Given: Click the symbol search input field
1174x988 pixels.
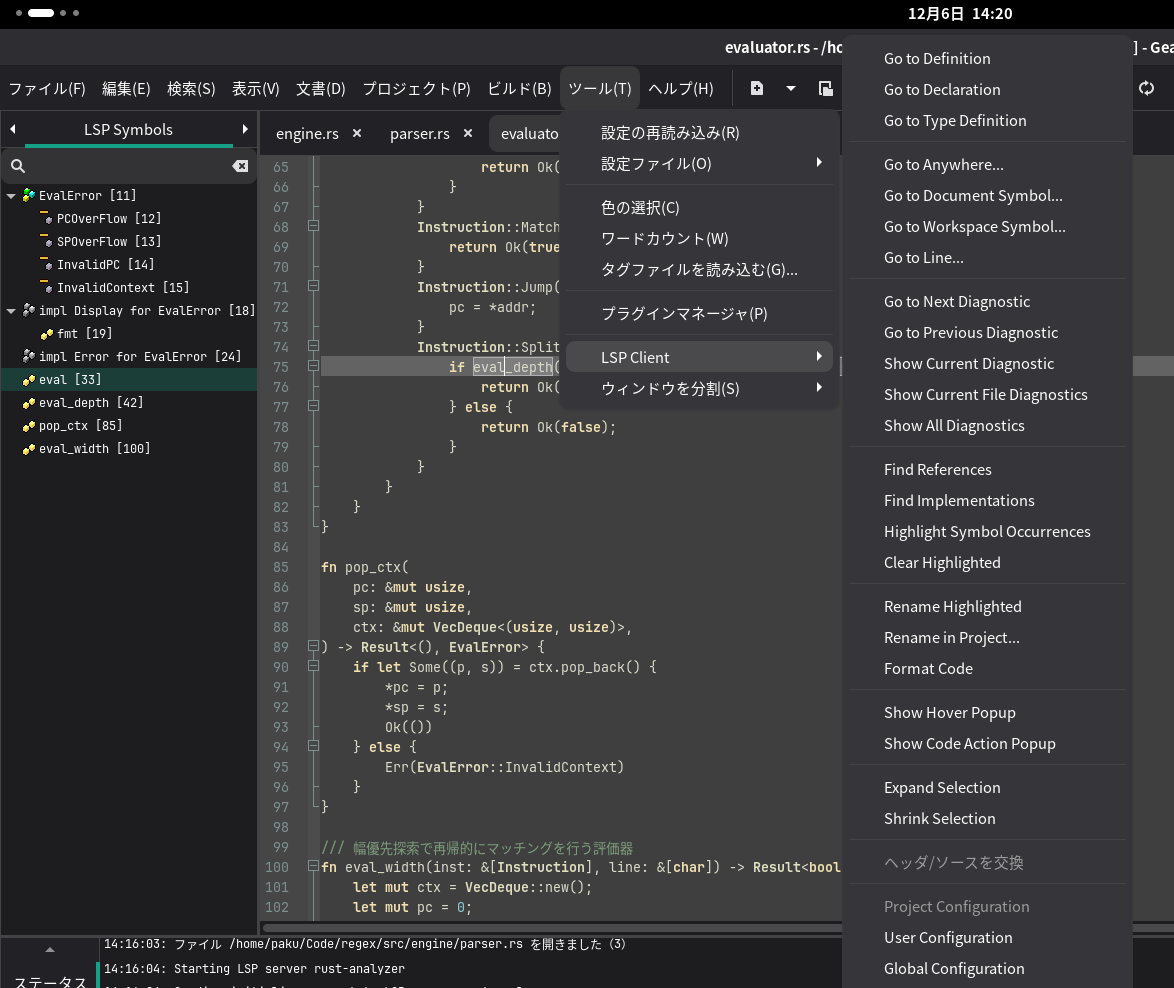Looking at the screenshot, I should (125, 166).
